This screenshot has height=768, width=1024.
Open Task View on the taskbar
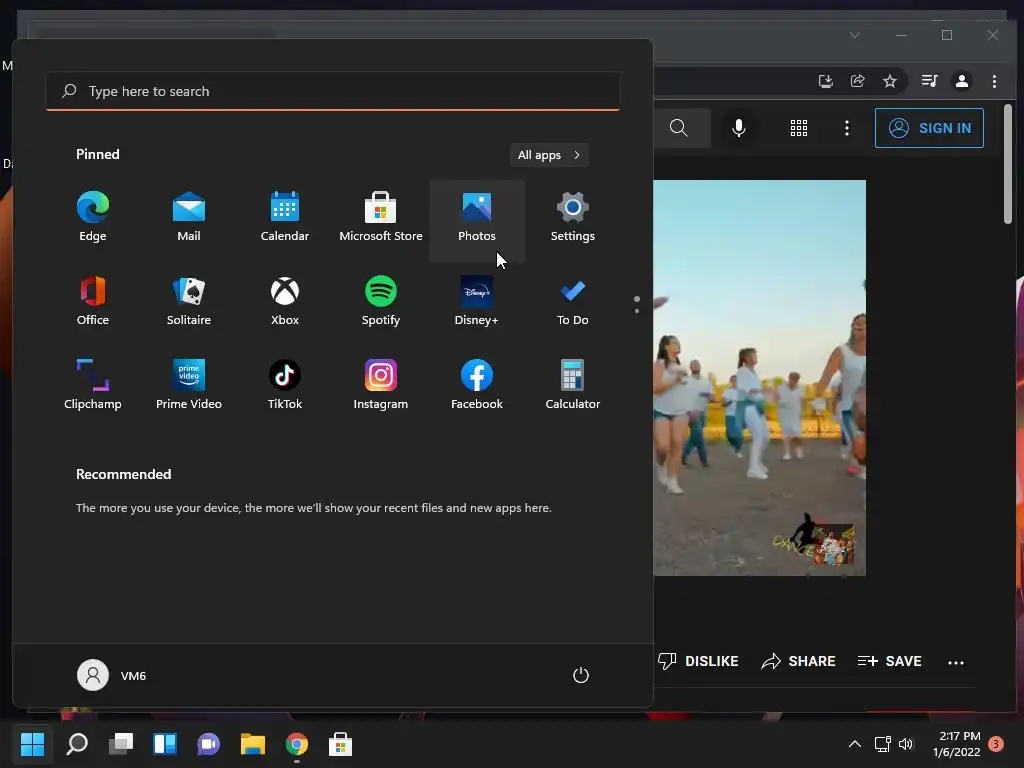(x=121, y=744)
